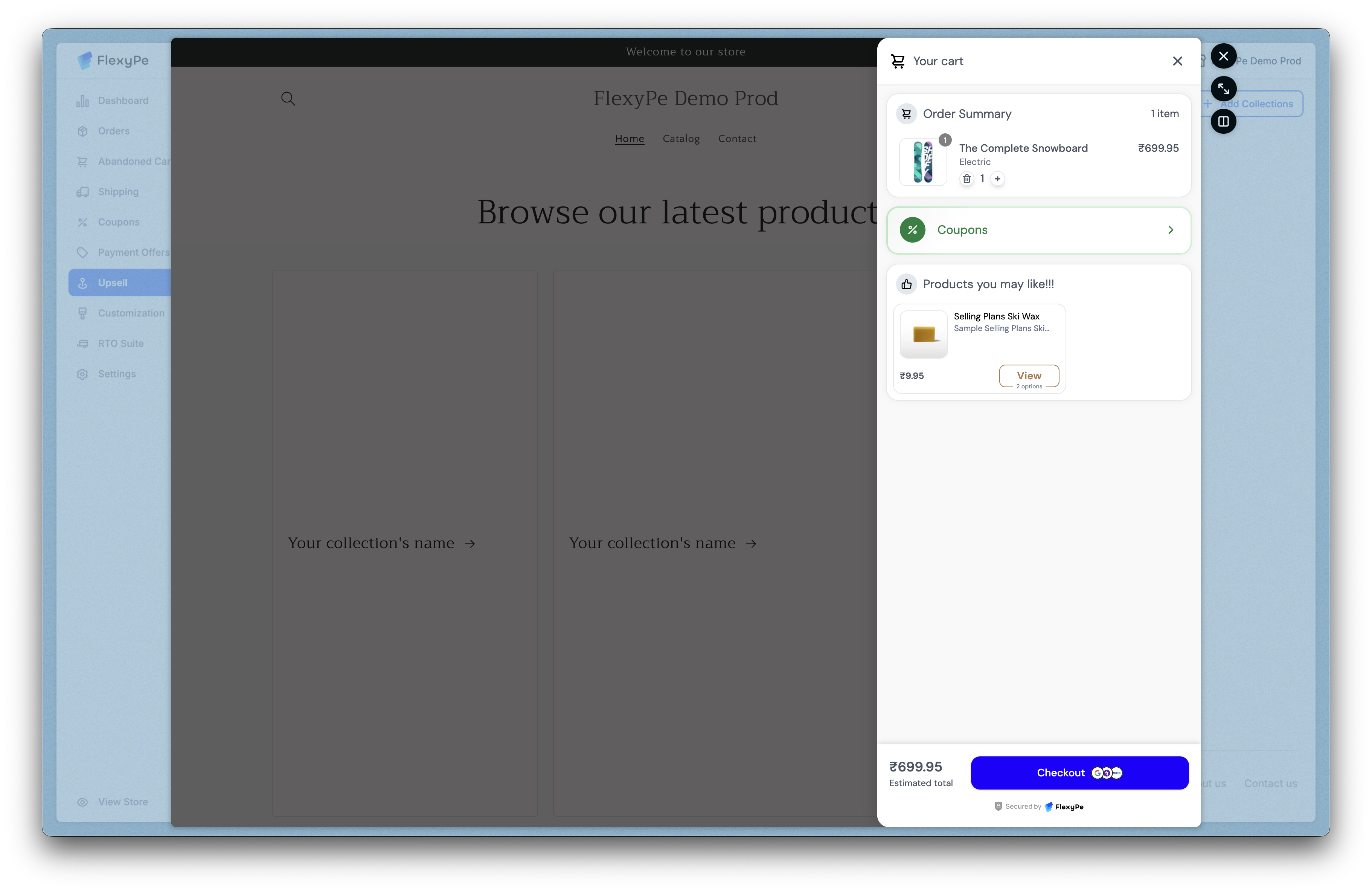Click the split-view layout icon
Screen dimensions: 1372x892
click(x=1223, y=122)
